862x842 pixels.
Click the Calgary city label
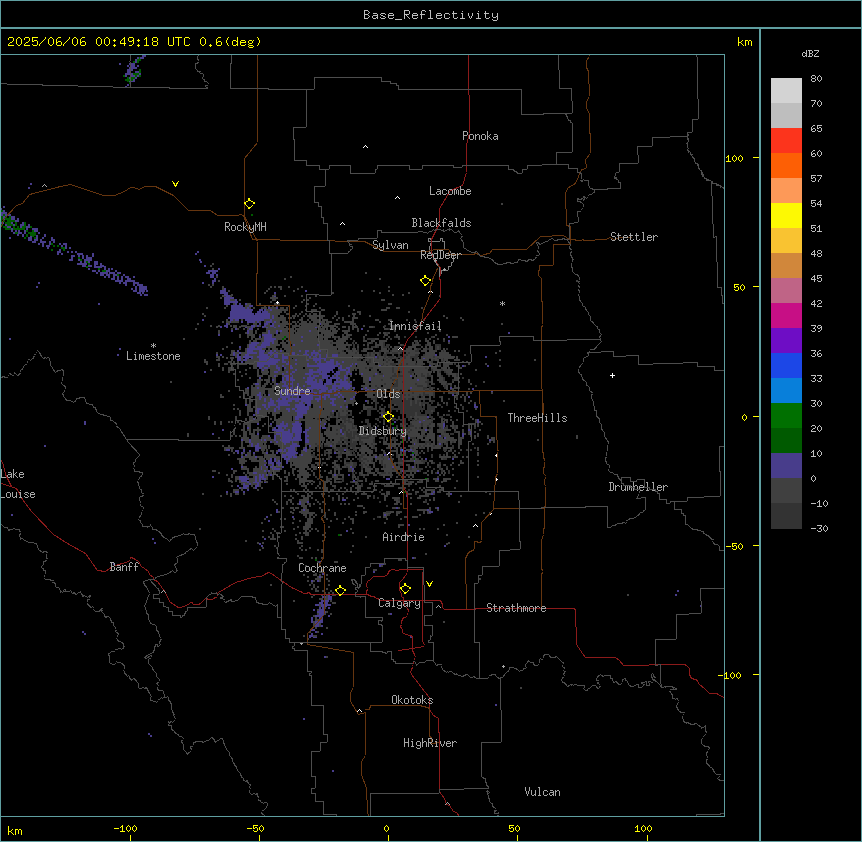[399, 603]
